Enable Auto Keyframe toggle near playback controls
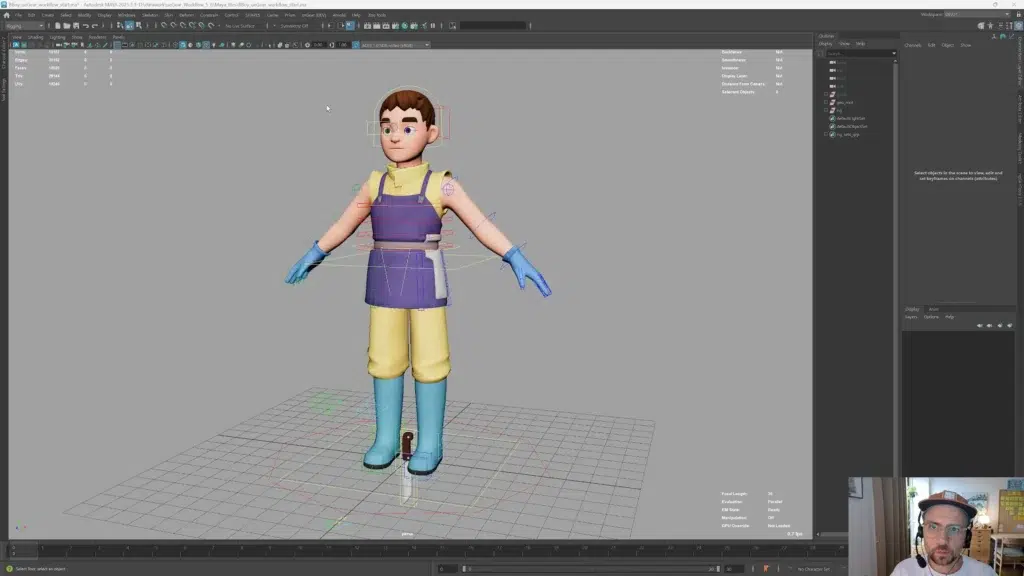This screenshot has width=1024, height=576. click(x=765, y=568)
